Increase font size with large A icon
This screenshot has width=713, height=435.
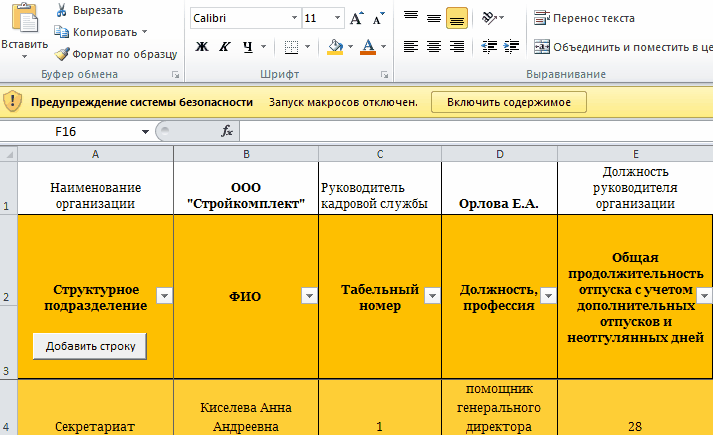click(x=357, y=18)
